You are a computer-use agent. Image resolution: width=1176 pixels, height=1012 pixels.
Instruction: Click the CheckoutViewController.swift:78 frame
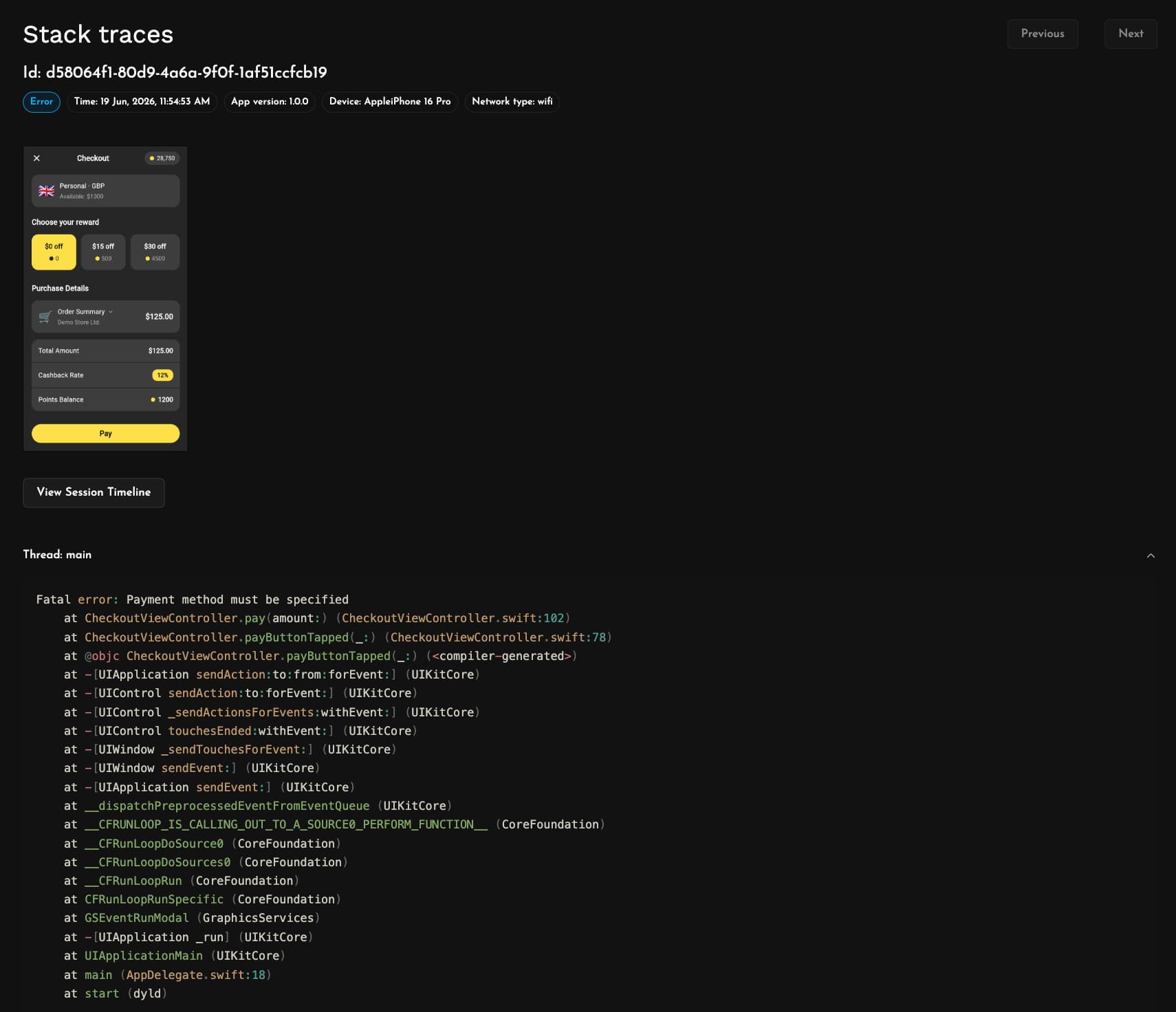338,637
